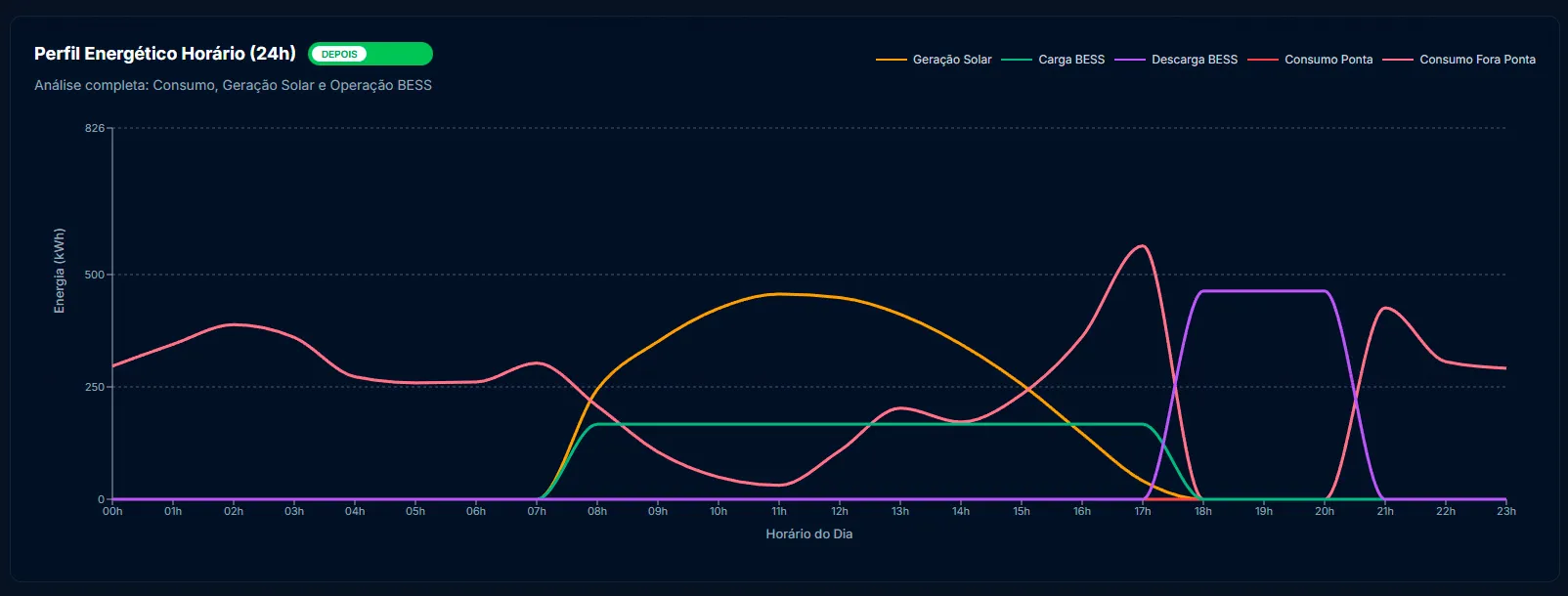Click the Perfil Energético Horário (24h) title
This screenshot has height=596, width=1568.
pos(165,54)
